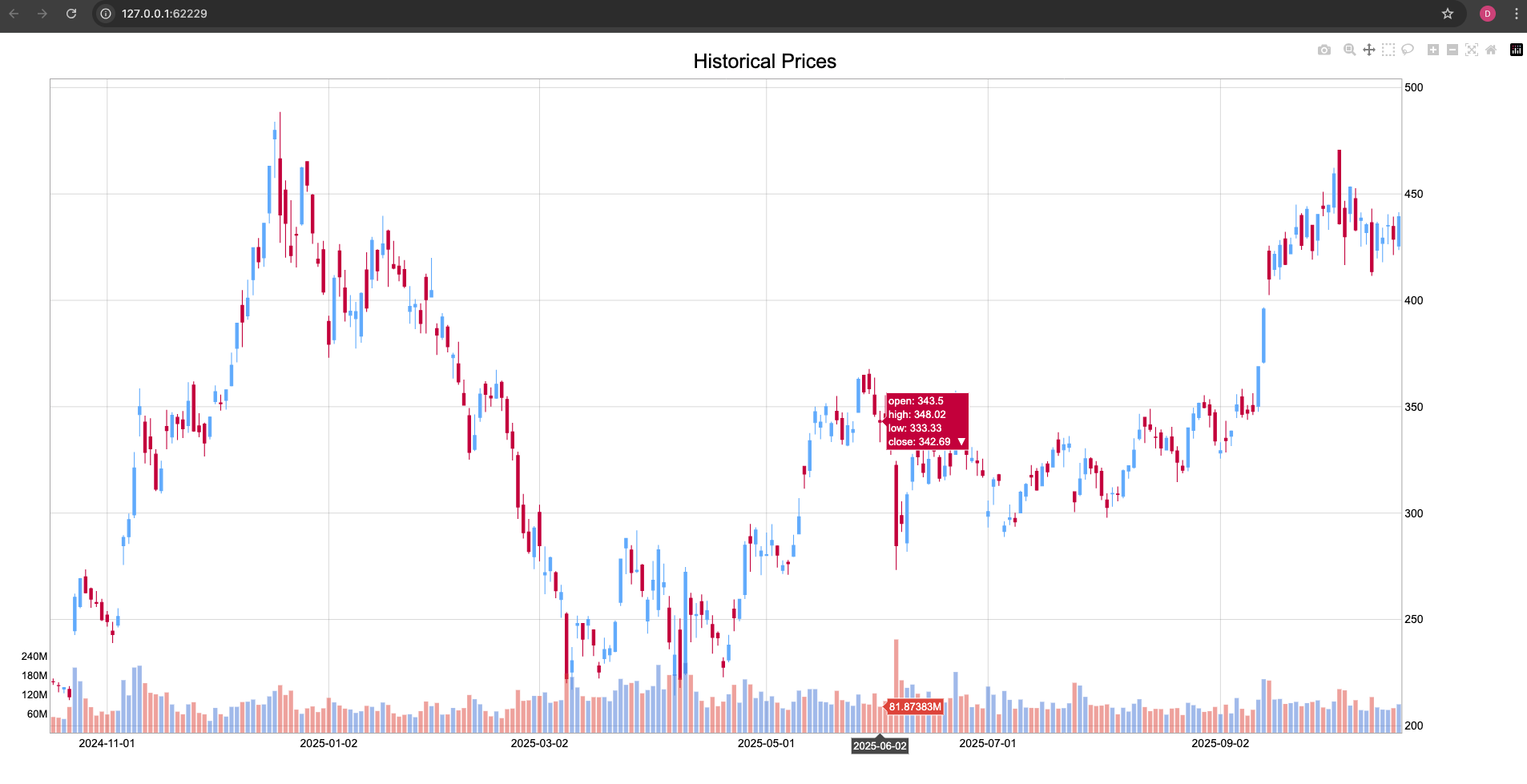
Task: Download the plot as PNG via camera icon
Action: [x=1324, y=50]
